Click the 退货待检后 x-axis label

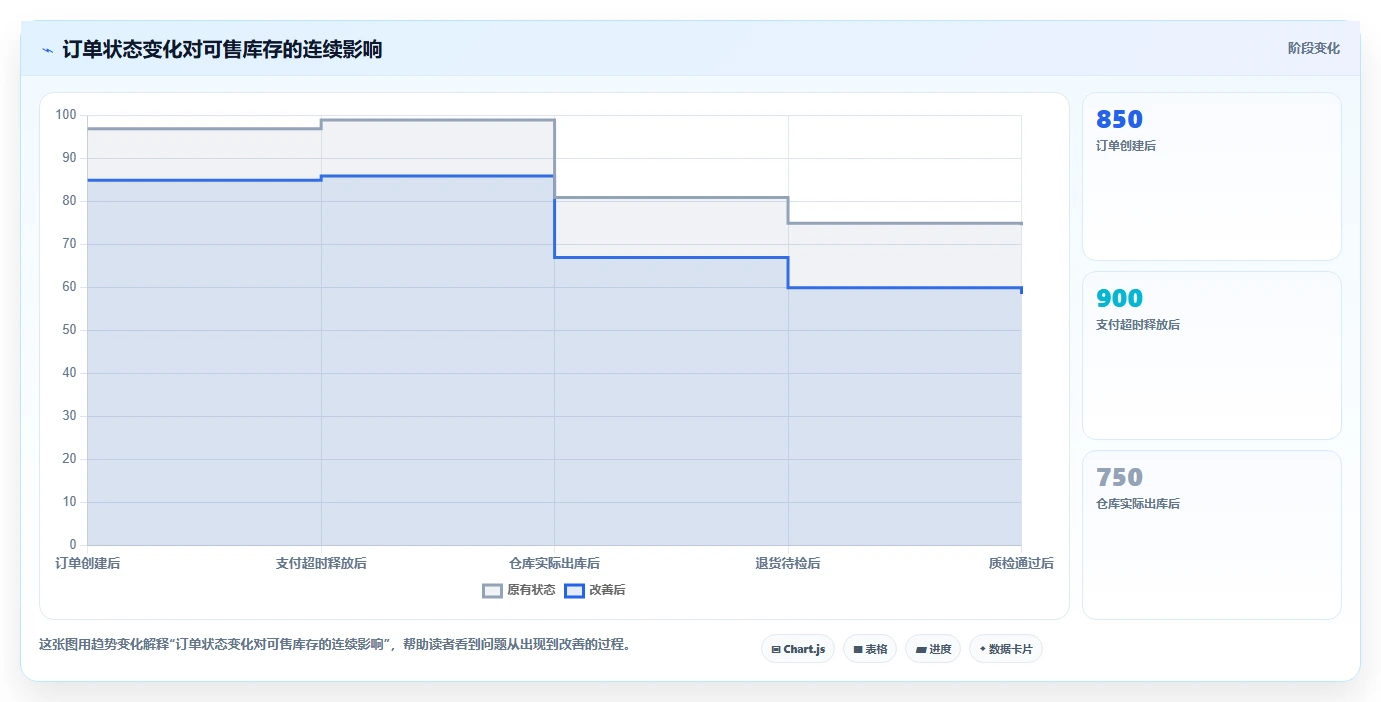pyautogui.click(x=788, y=564)
